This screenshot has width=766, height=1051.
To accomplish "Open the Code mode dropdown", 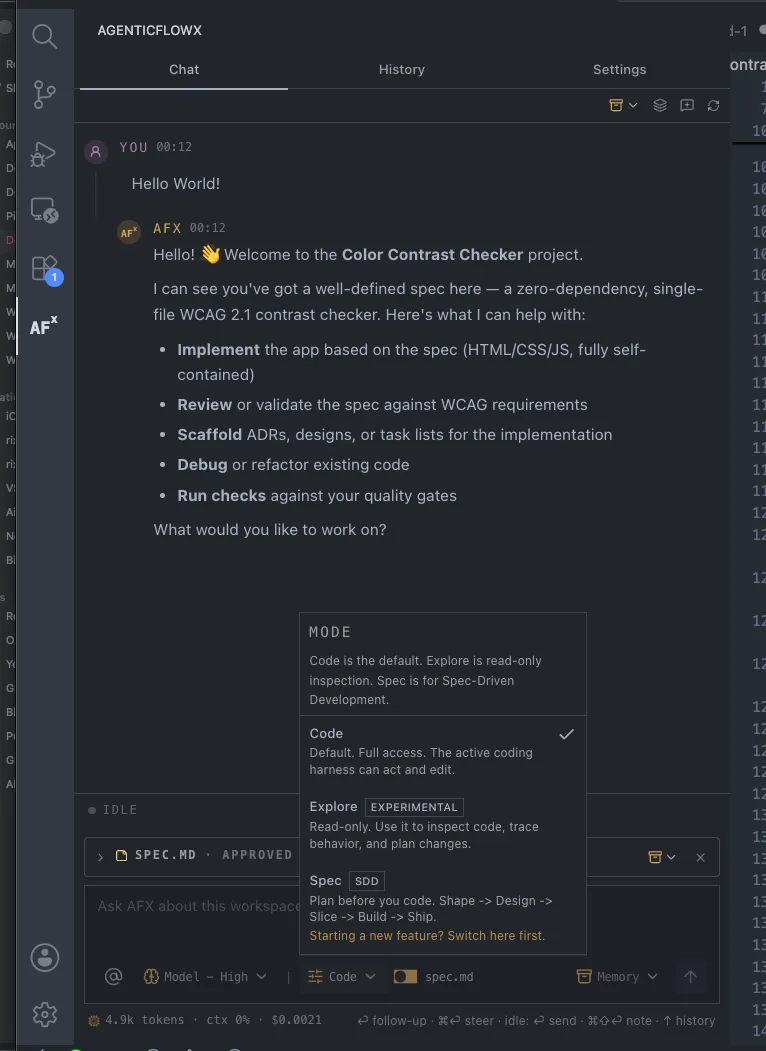I will 342,977.
